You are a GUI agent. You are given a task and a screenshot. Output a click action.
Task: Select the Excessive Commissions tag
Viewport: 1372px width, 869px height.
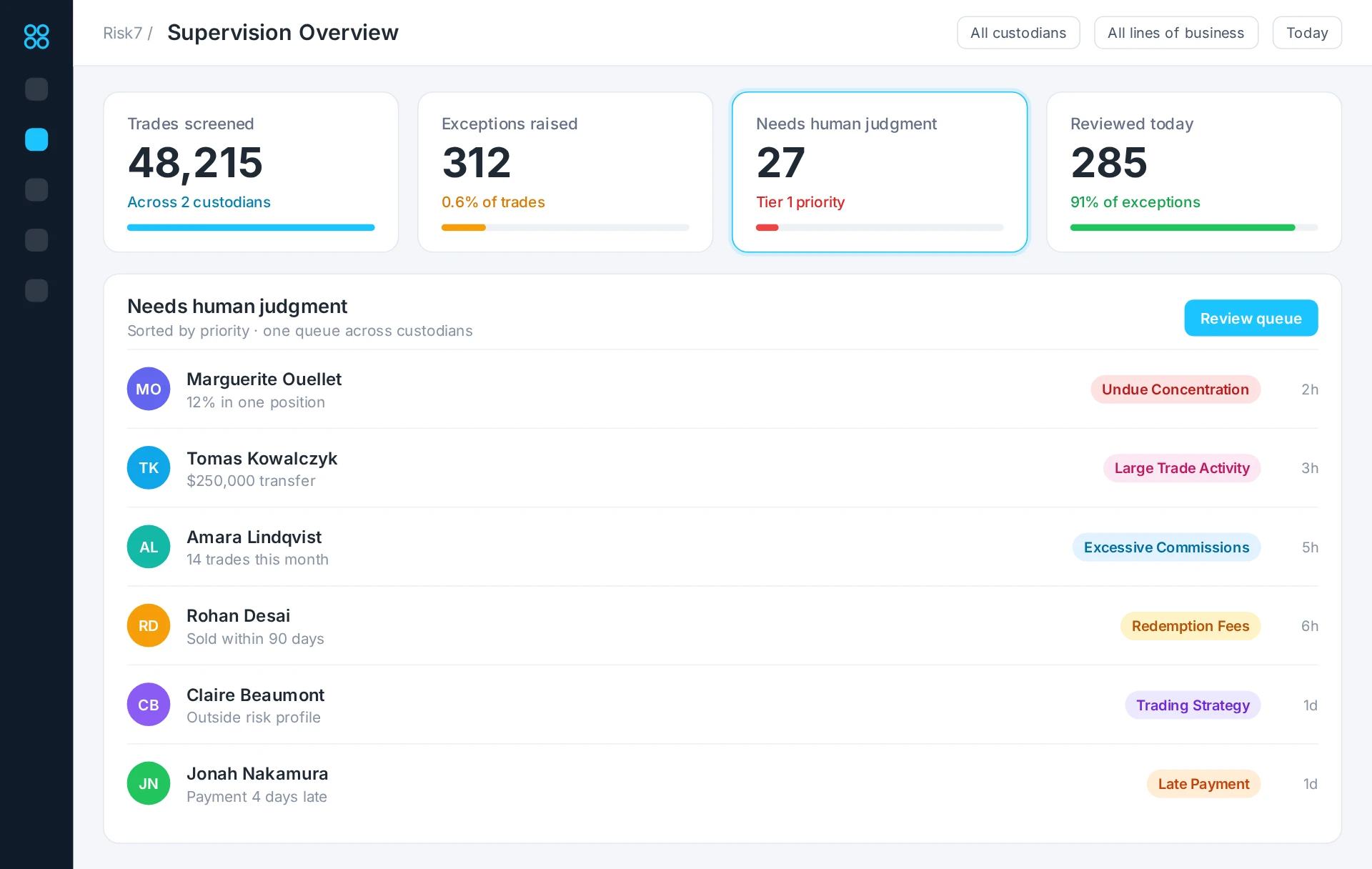coord(1166,547)
